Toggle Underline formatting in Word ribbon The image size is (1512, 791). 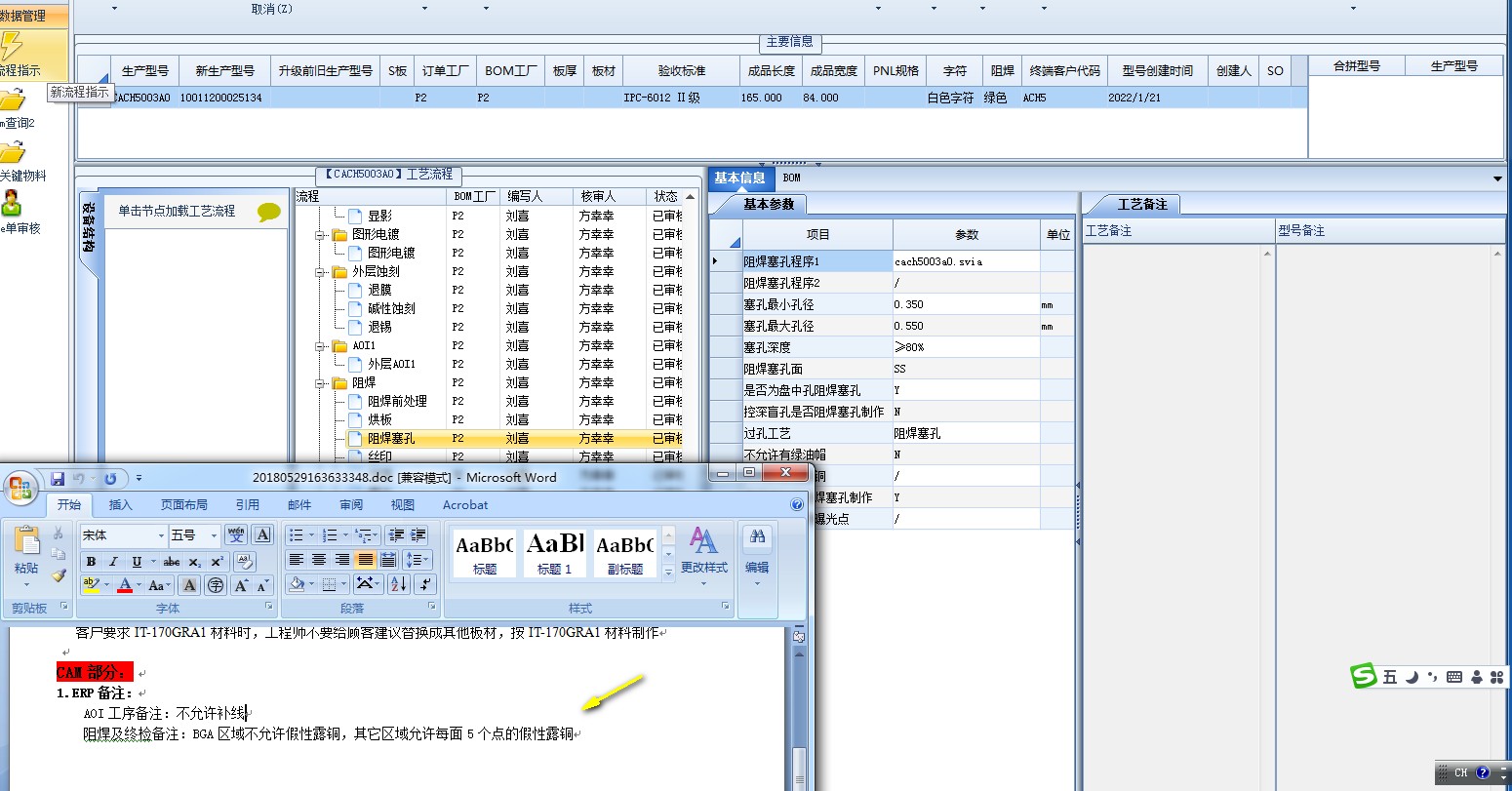(x=137, y=562)
